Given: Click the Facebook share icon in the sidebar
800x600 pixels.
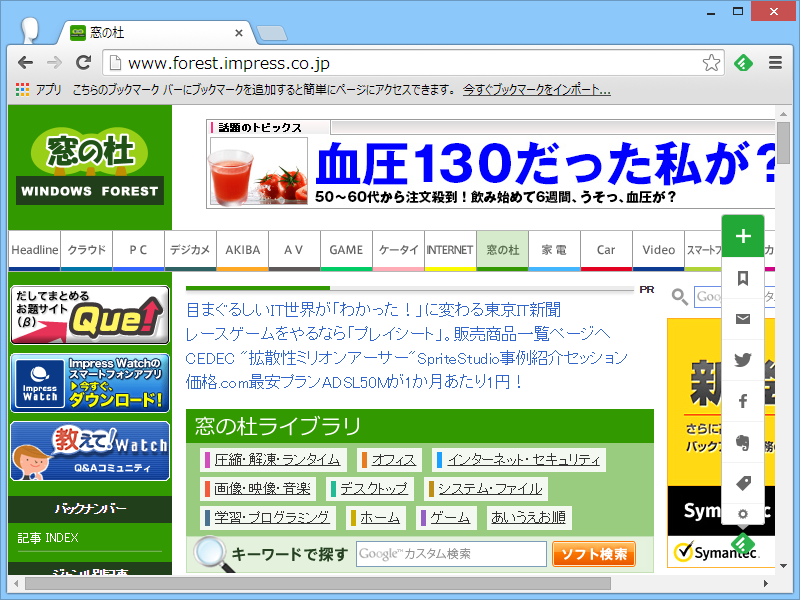Looking at the screenshot, I should point(743,401).
